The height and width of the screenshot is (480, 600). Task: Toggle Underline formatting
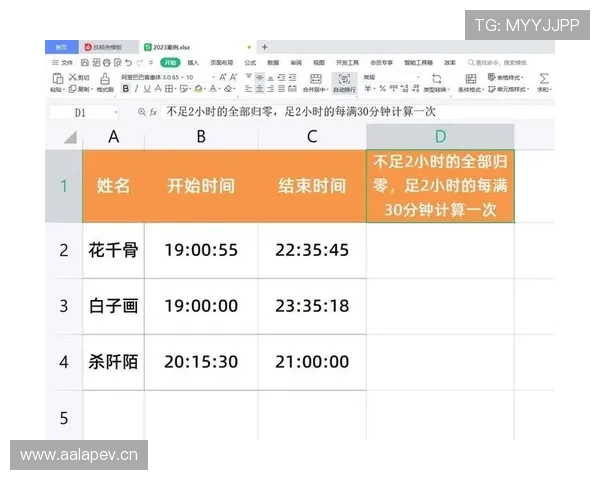(147, 89)
